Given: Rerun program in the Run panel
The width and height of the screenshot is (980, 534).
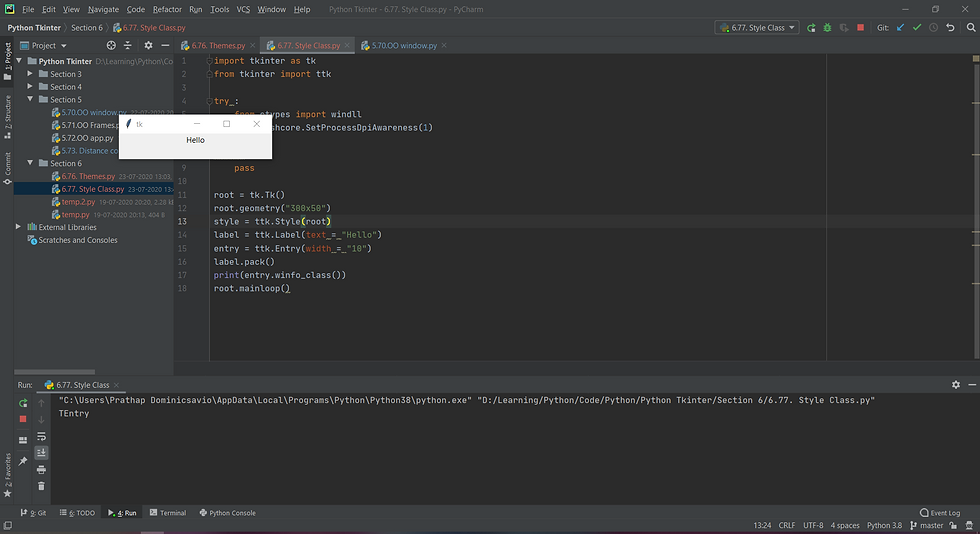Looking at the screenshot, I should tap(23, 403).
